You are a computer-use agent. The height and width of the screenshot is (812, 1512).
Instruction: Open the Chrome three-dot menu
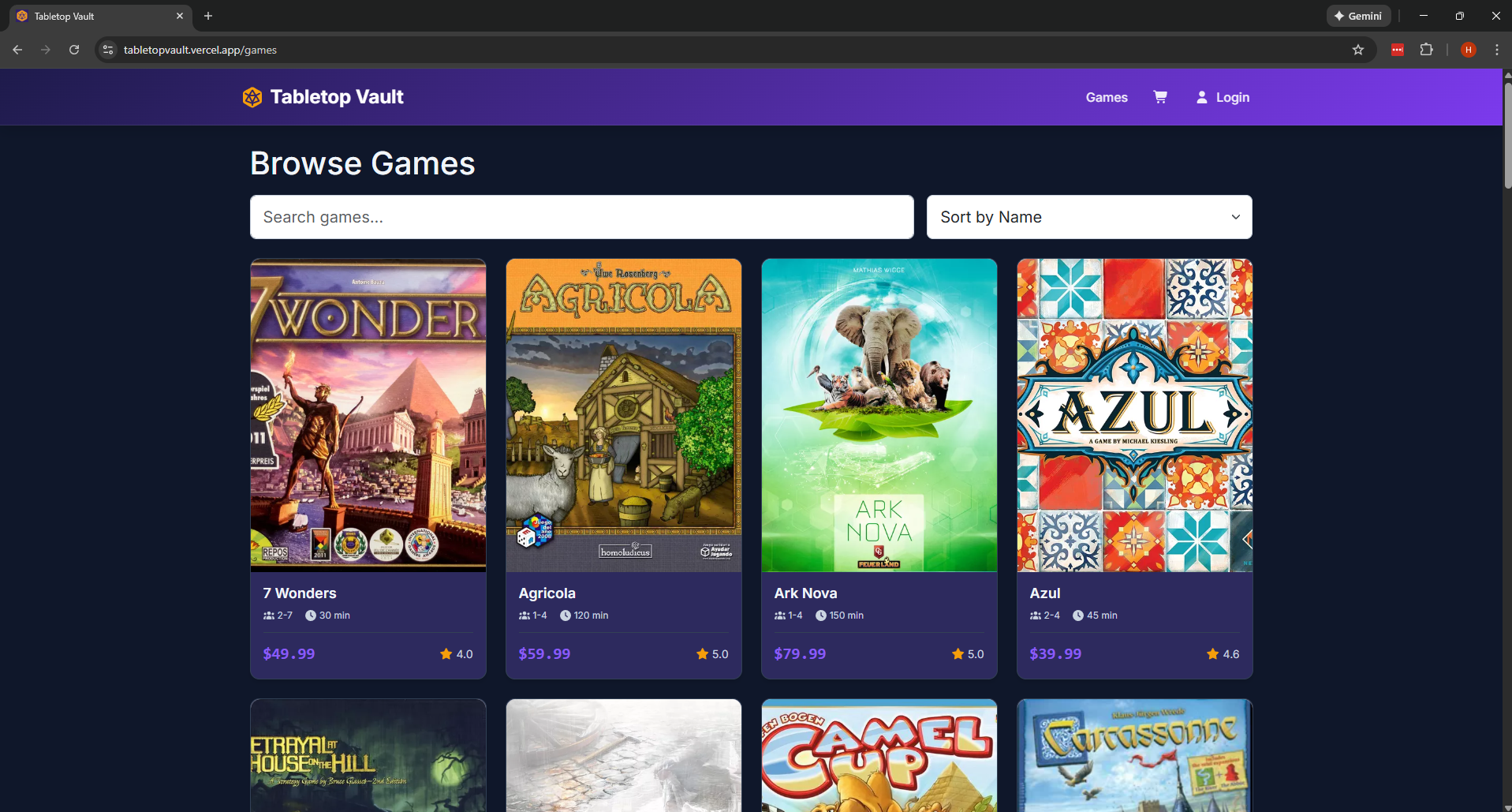pos(1496,50)
